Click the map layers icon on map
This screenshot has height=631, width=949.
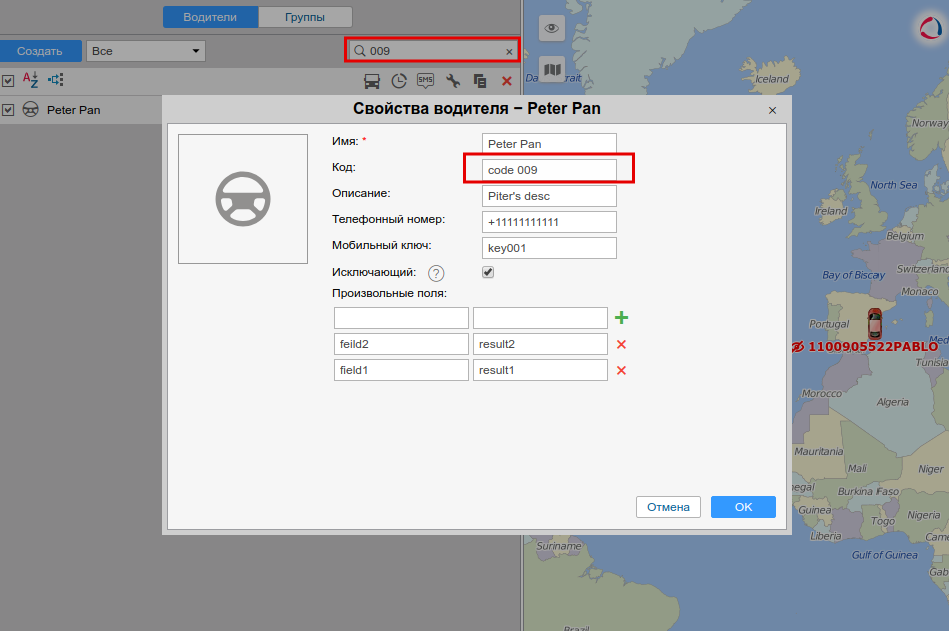[x=552, y=69]
